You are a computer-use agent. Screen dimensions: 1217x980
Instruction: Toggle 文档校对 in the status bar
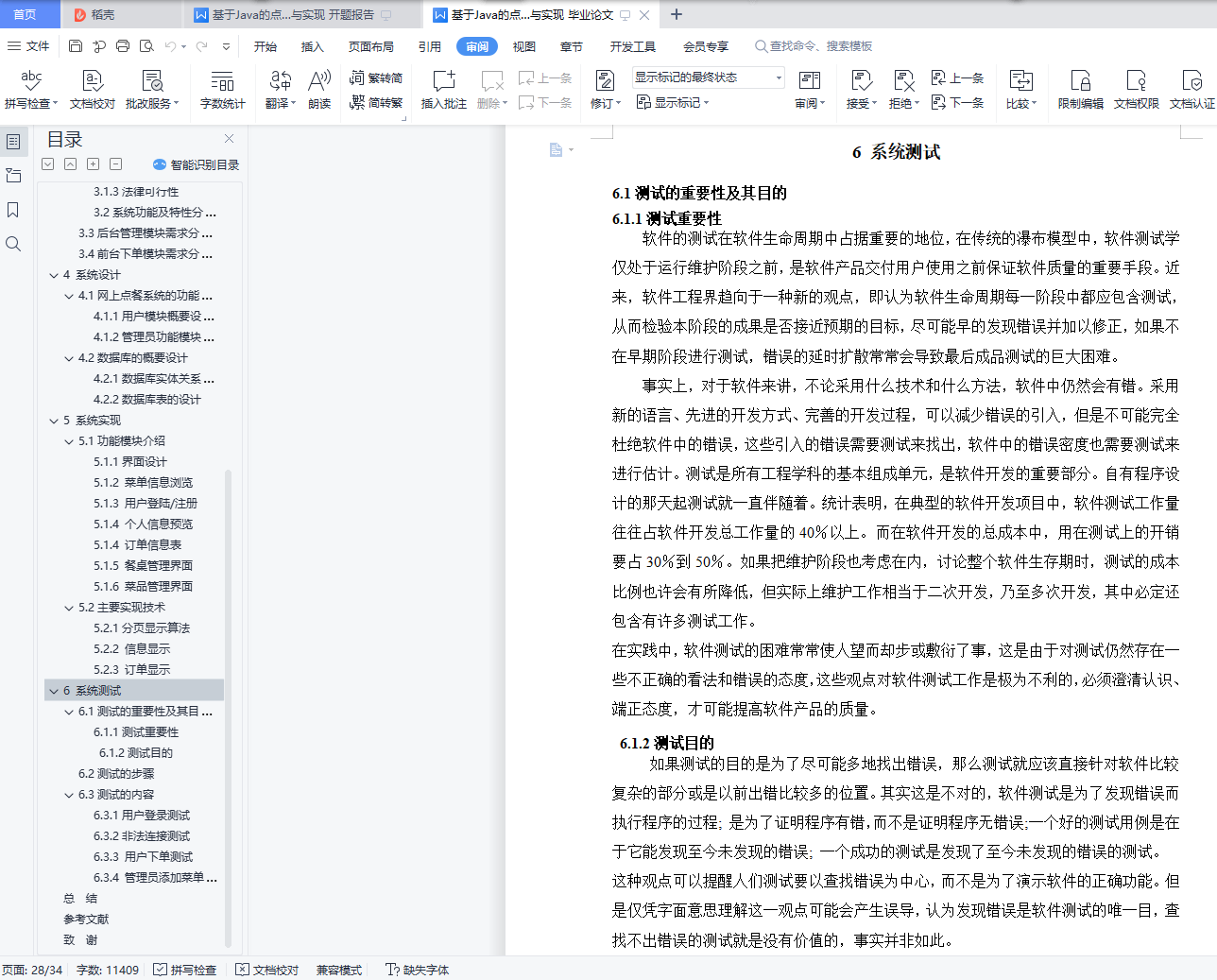coord(267,970)
